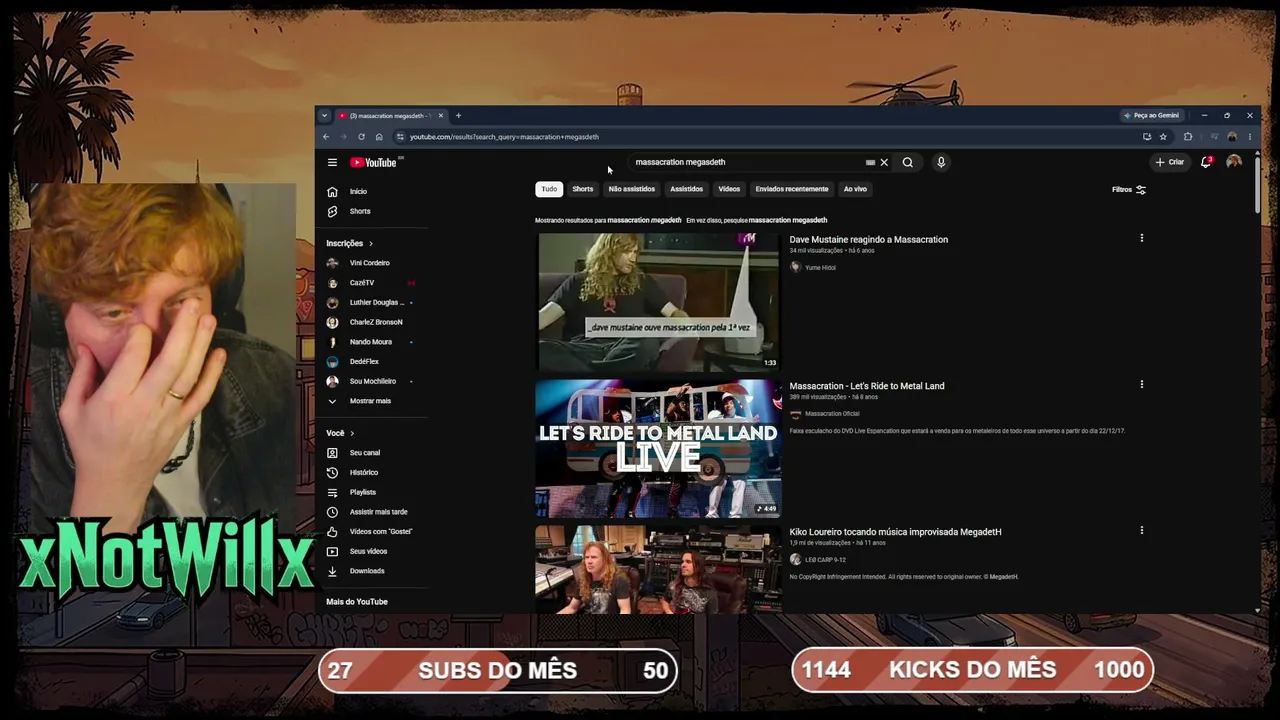Open the YouTube hamburger guide menu
1280x720 pixels.
(x=332, y=162)
